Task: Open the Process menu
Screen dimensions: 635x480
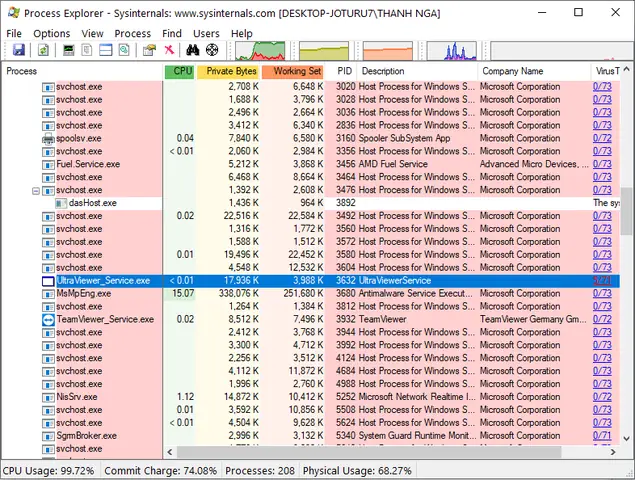Action: click(132, 33)
